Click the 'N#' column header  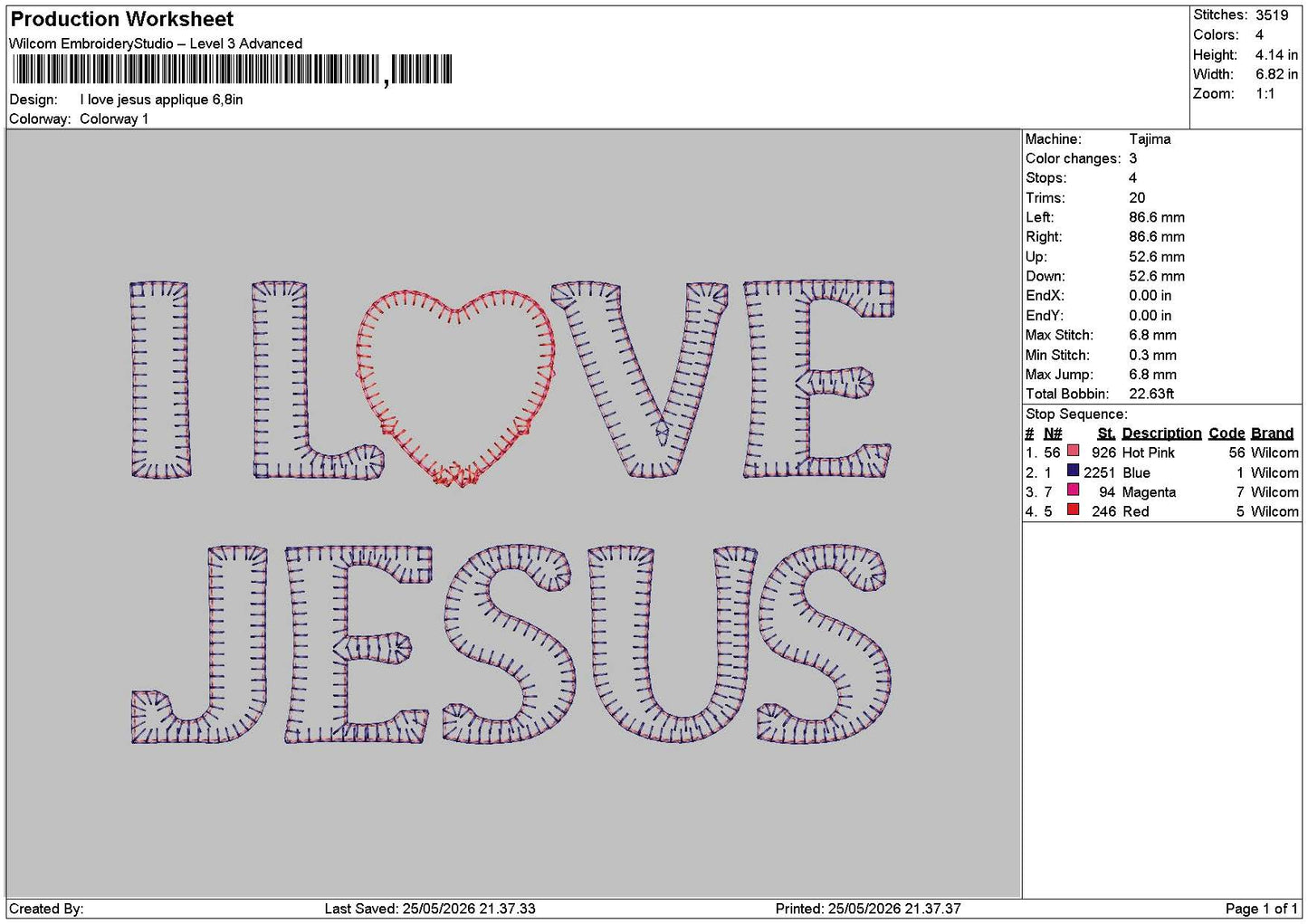[x=1053, y=433]
